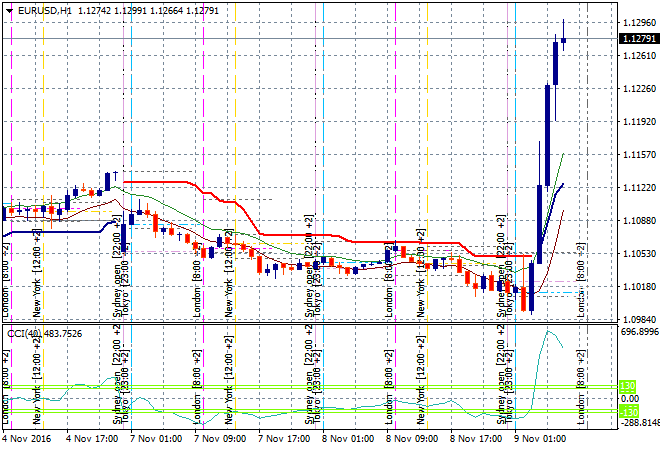Click the current price label 1.12791
This screenshot has height=450, width=660.
click(x=638, y=39)
